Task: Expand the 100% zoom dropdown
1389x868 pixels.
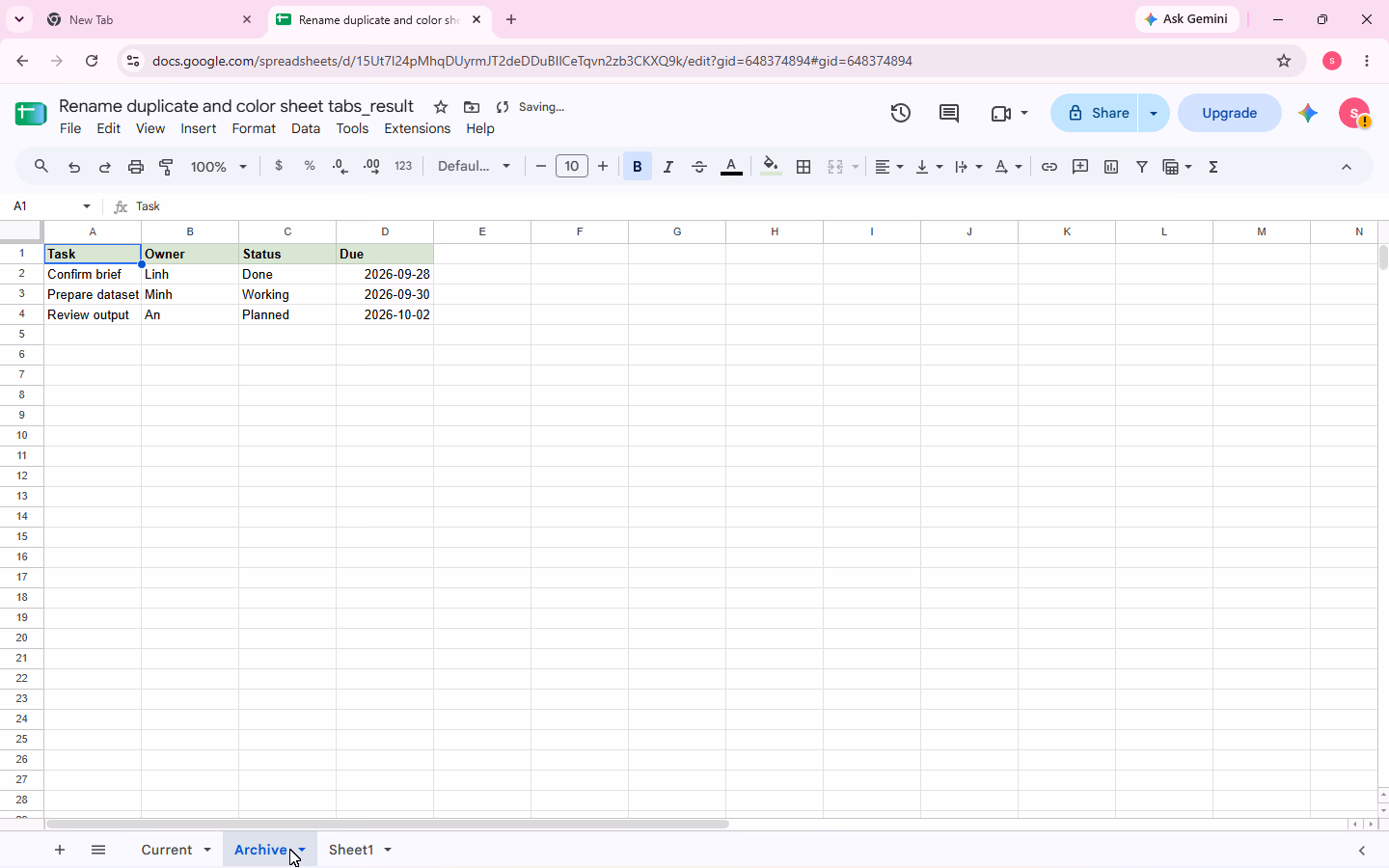Action: (x=219, y=167)
